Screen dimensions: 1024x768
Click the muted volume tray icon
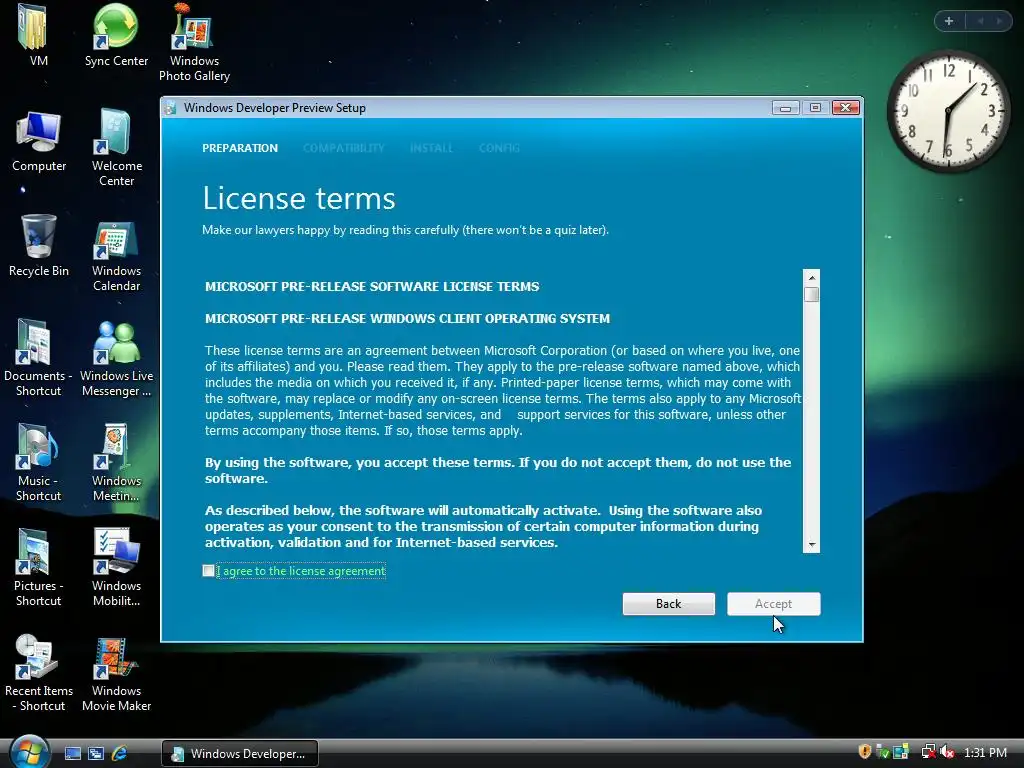pyautogui.click(x=948, y=752)
